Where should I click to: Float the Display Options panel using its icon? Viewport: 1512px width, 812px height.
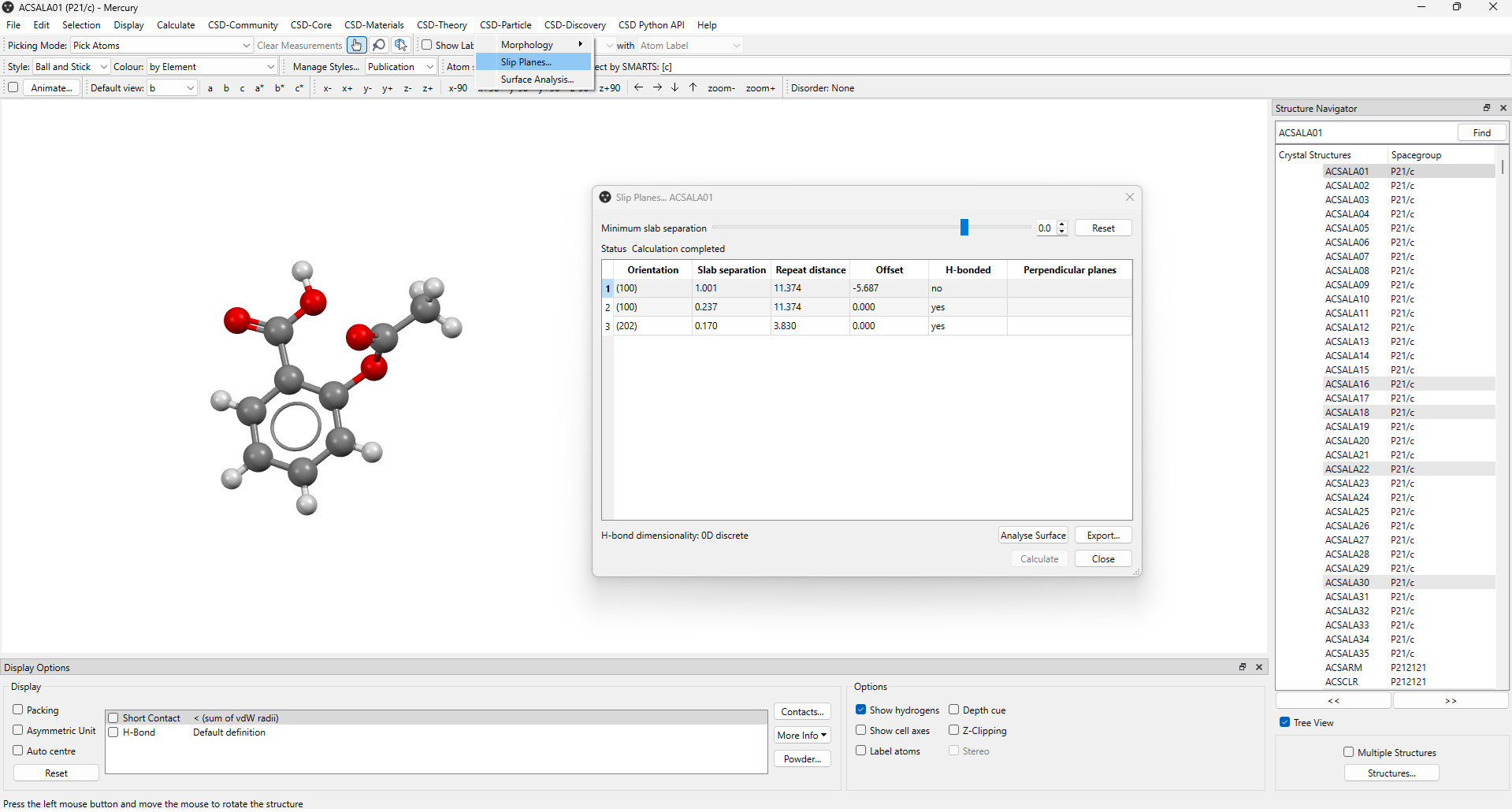coord(1241,667)
